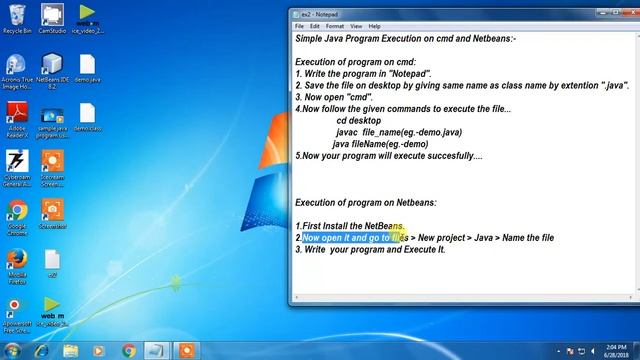Launch Internet Explorer from the taskbar
This screenshot has height=360, width=640.
click(41, 351)
